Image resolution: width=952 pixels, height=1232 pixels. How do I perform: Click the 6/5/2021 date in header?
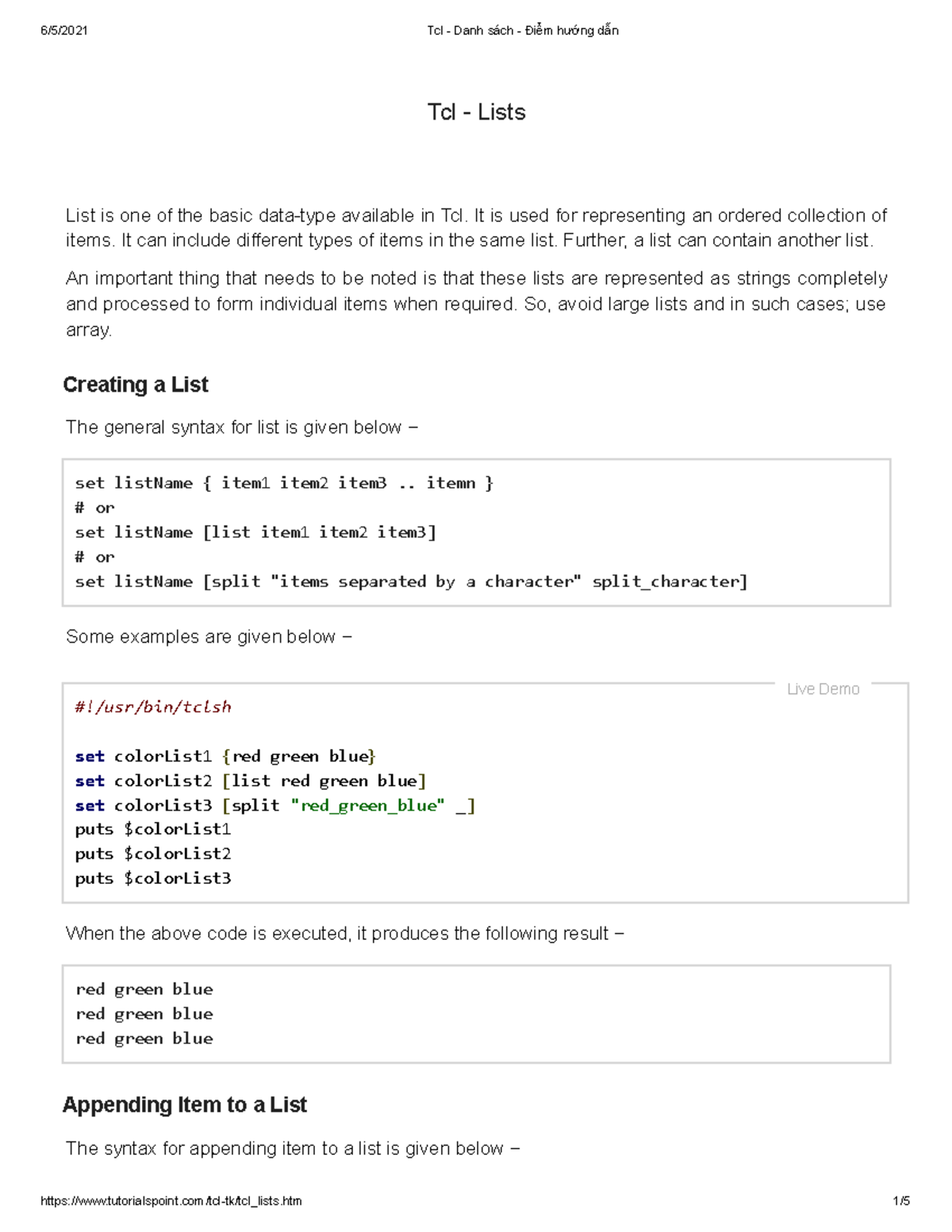[x=63, y=31]
